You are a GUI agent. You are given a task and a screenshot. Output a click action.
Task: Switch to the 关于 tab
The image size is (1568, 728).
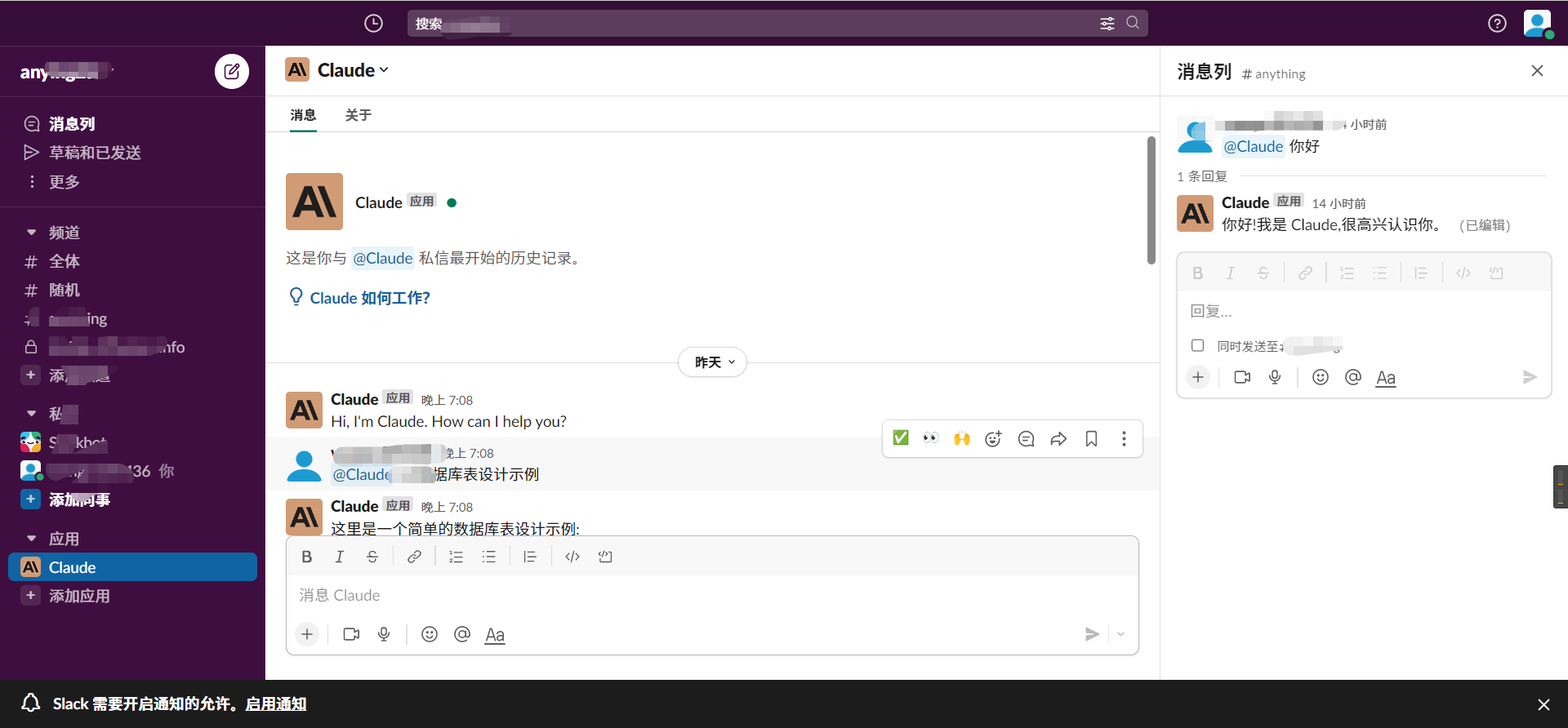(358, 115)
